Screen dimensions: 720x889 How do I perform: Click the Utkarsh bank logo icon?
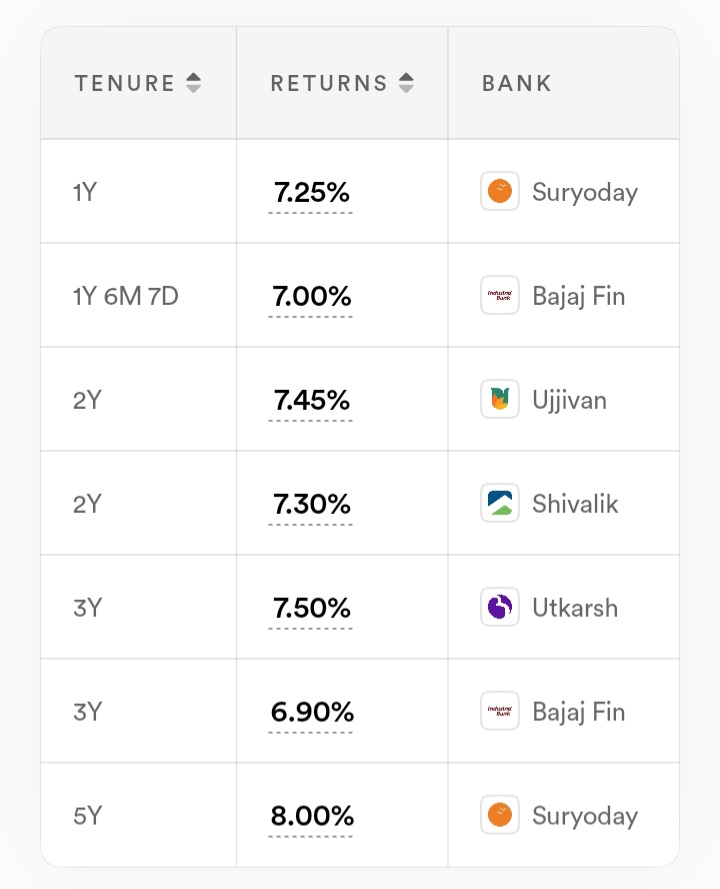coord(500,607)
